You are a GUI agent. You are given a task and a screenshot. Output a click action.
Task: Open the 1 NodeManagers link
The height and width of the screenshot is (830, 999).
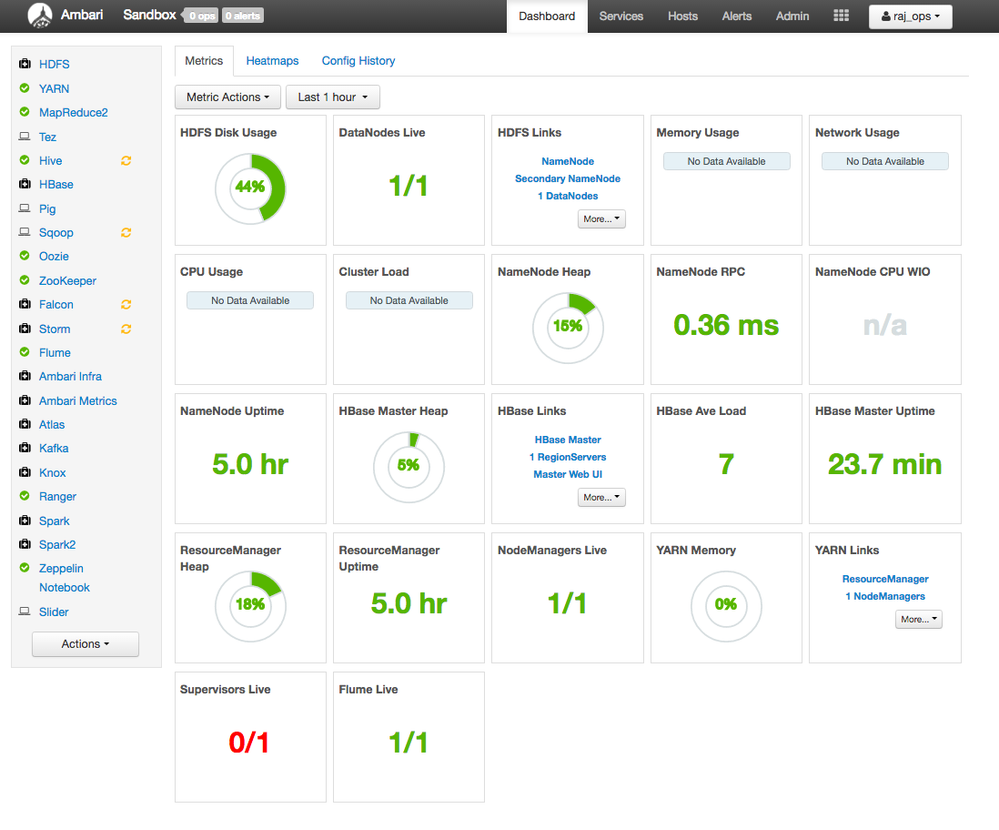tap(885, 596)
